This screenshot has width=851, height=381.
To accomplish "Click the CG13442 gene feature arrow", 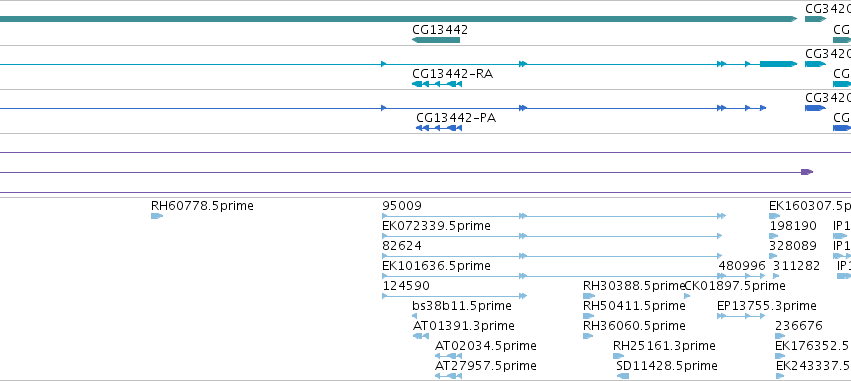I will pos(436,40).
